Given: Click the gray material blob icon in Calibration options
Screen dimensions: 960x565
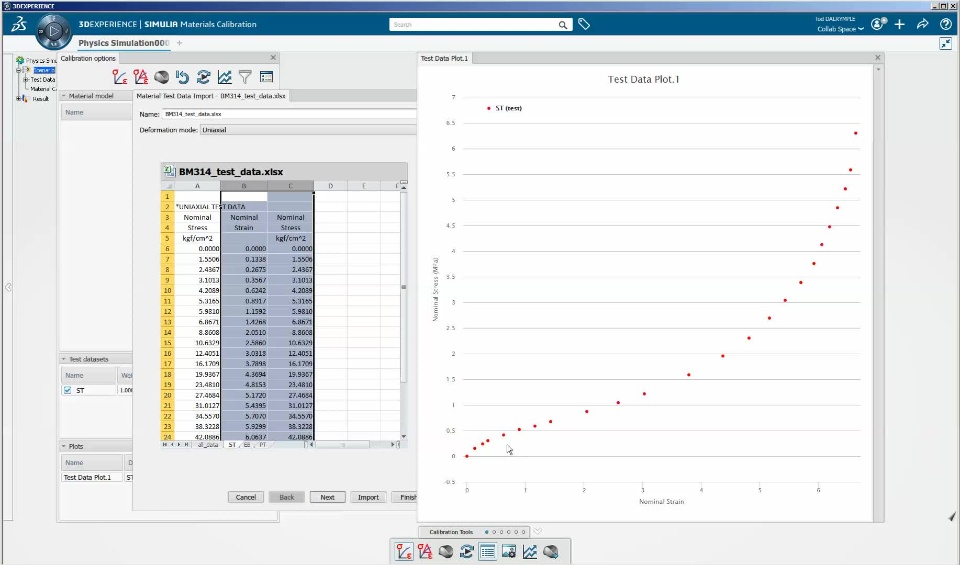Looking at the screenshot, I should pos(162,77).
